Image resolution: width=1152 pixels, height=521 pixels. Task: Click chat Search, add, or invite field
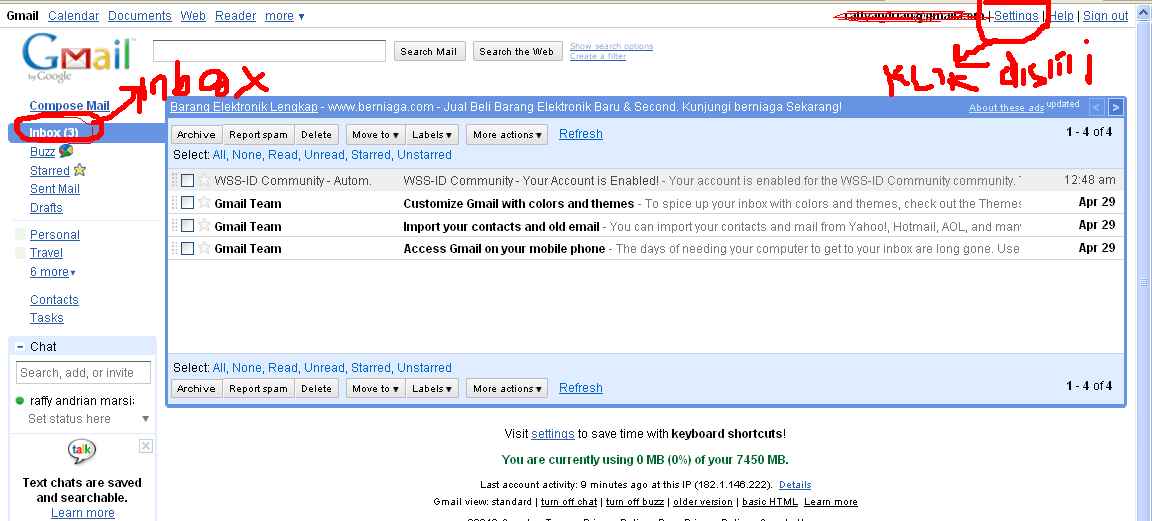(x=83, y=373)
